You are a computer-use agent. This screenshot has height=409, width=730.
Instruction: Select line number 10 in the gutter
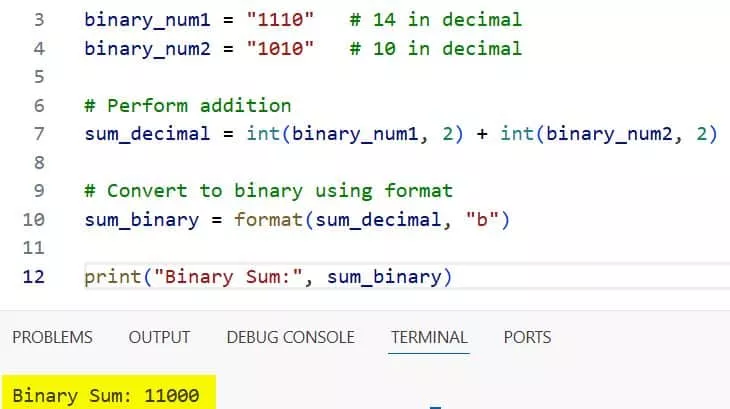34,219
